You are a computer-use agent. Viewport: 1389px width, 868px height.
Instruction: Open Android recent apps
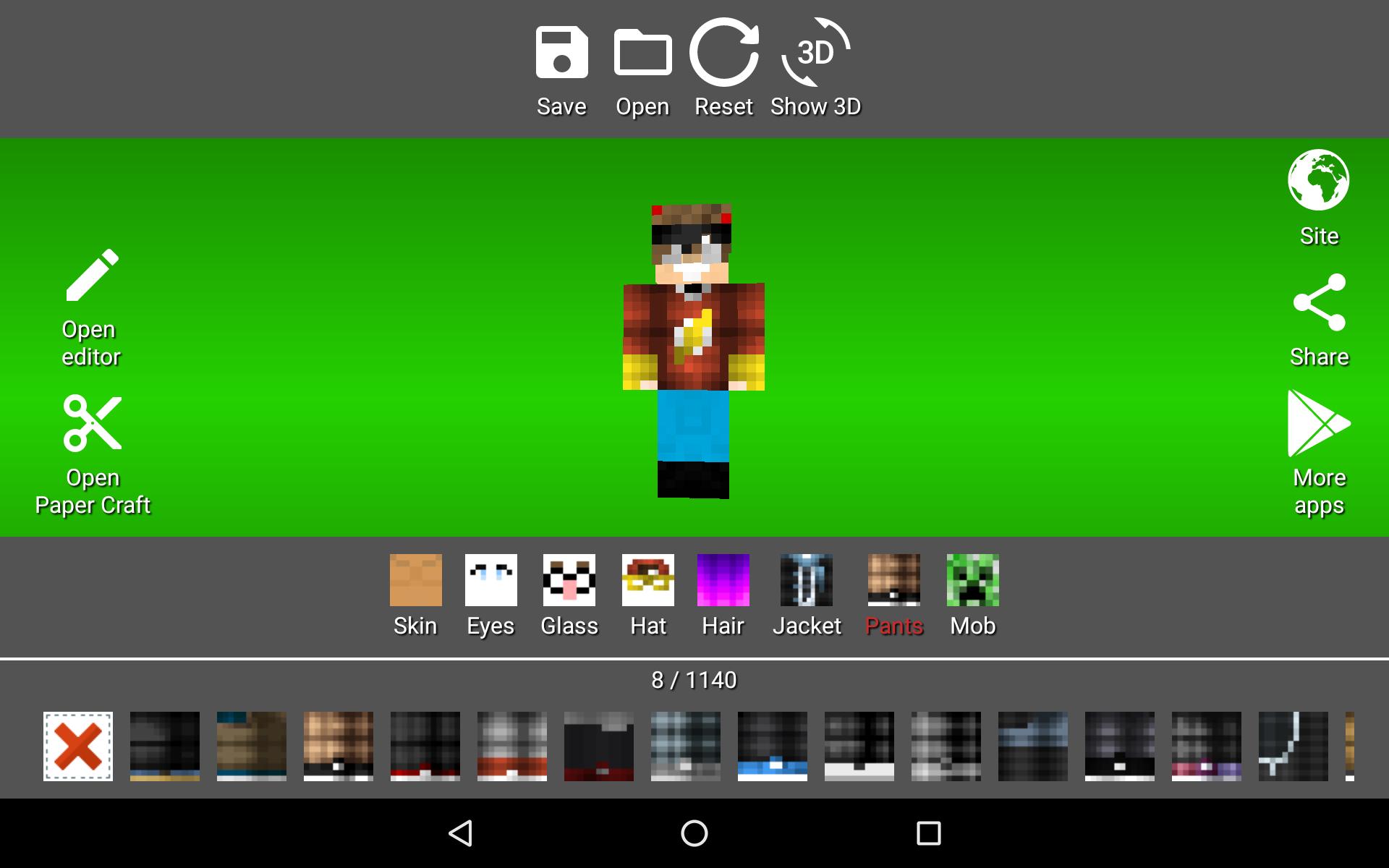pyautogui.click(x=928, y=833)
